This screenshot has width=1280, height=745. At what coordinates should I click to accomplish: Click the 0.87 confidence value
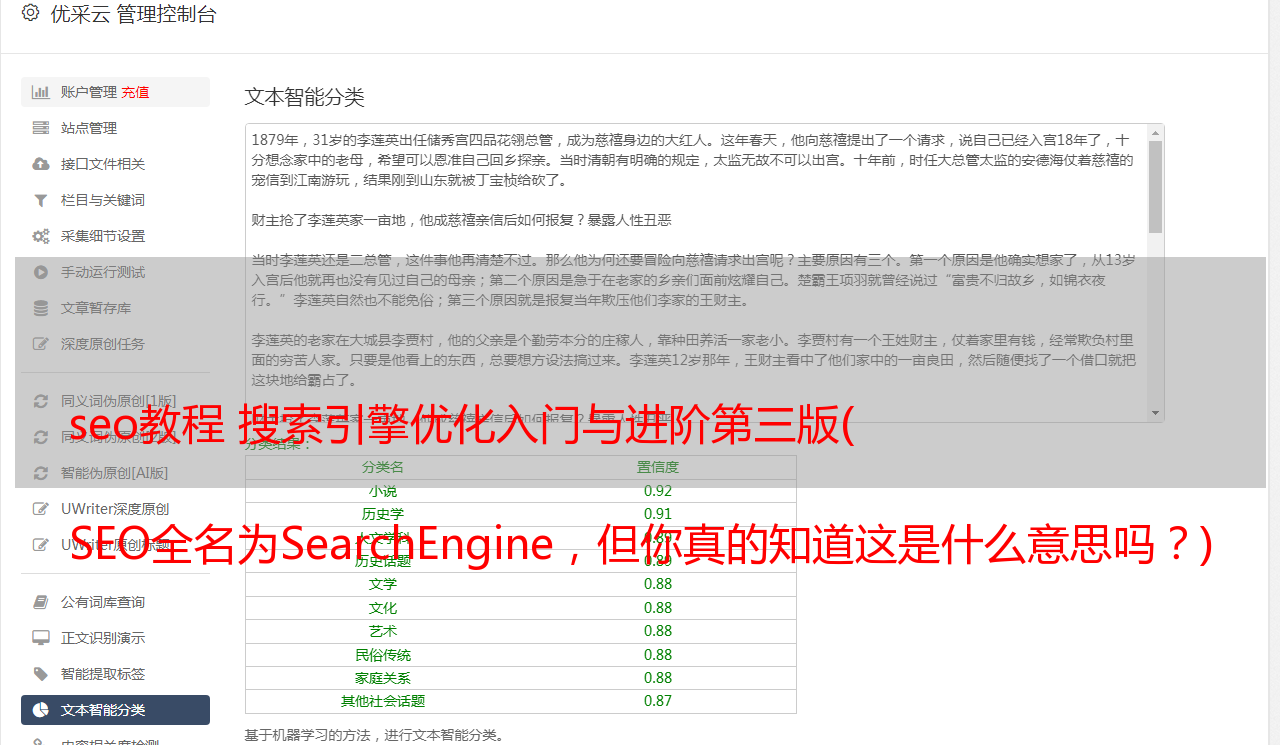tap(658, 701)
